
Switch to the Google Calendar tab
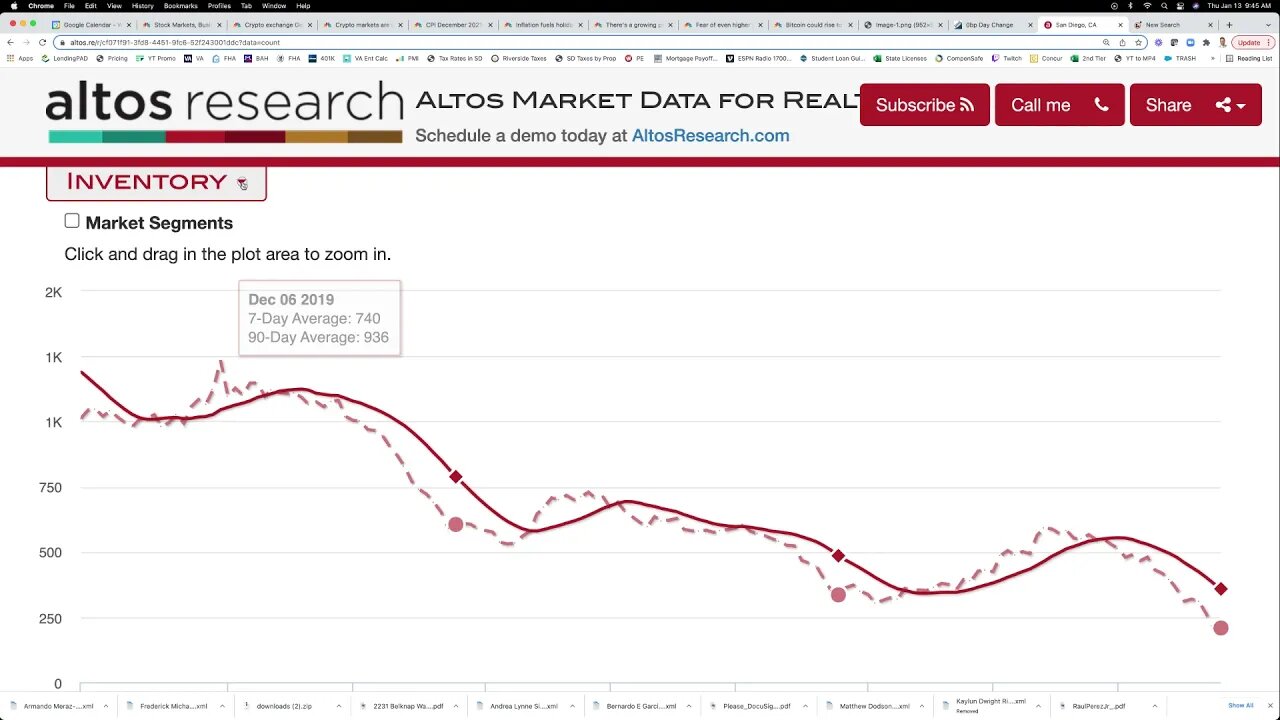(90, 24)
